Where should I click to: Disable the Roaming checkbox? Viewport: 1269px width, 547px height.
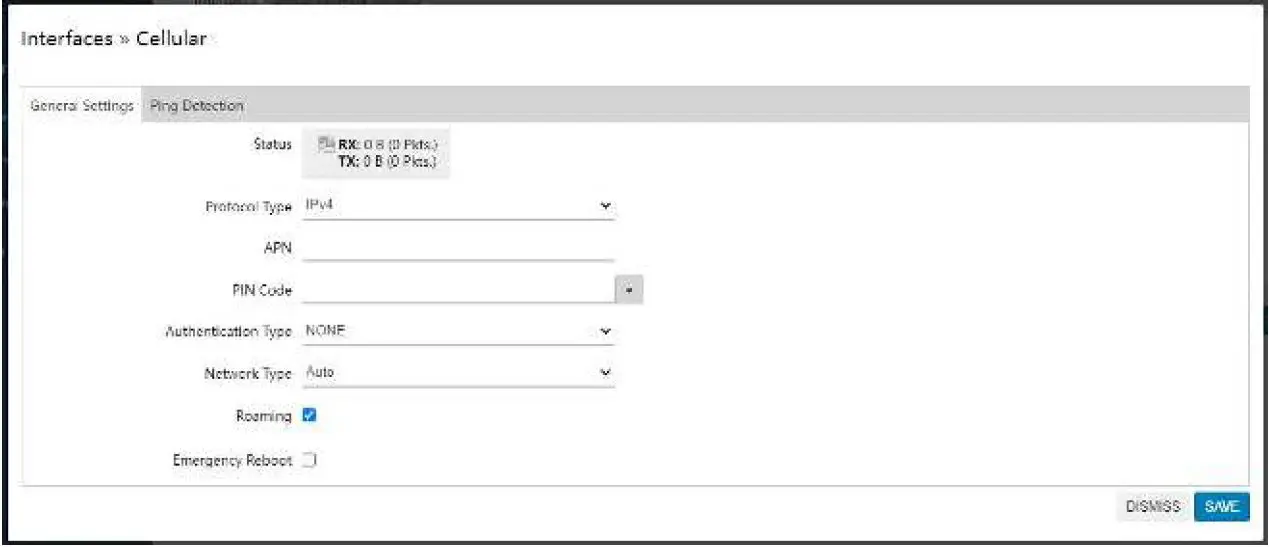(x=310, y=416)
